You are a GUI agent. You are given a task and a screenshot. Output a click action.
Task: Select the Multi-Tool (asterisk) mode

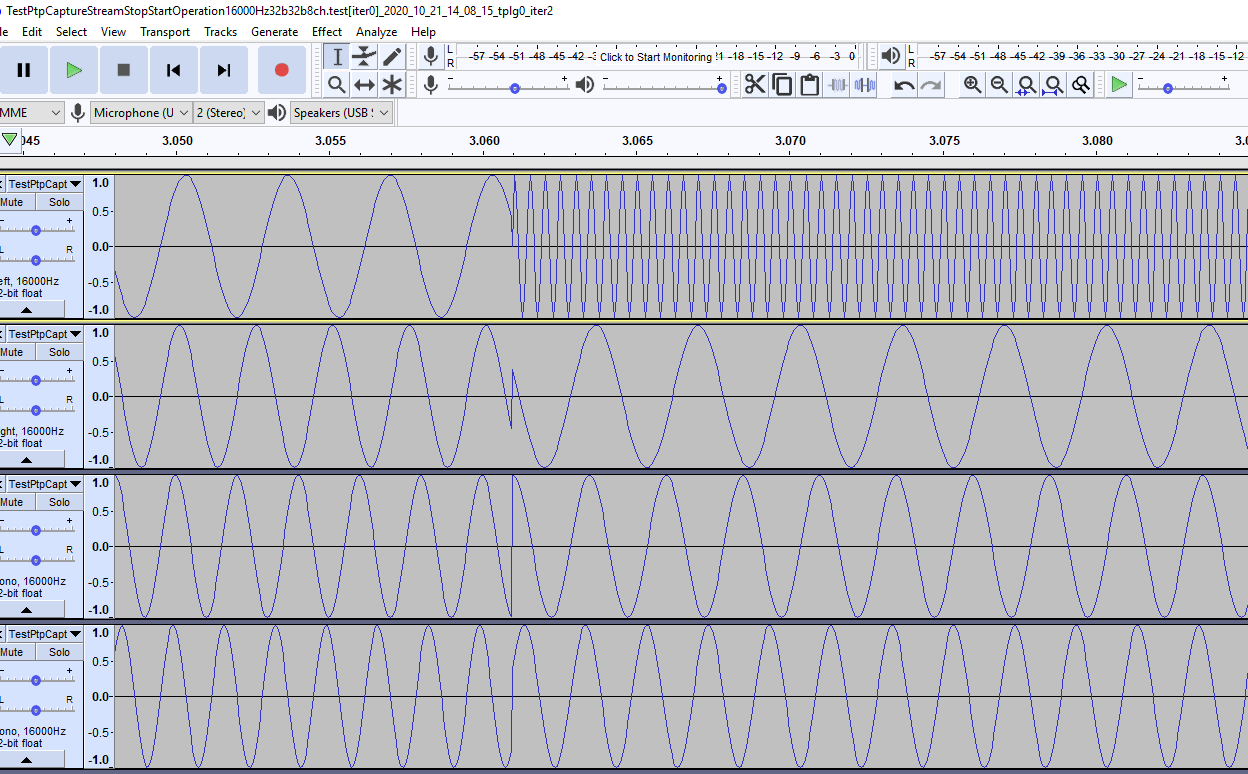pyautogui.click(x=392, y=85)
